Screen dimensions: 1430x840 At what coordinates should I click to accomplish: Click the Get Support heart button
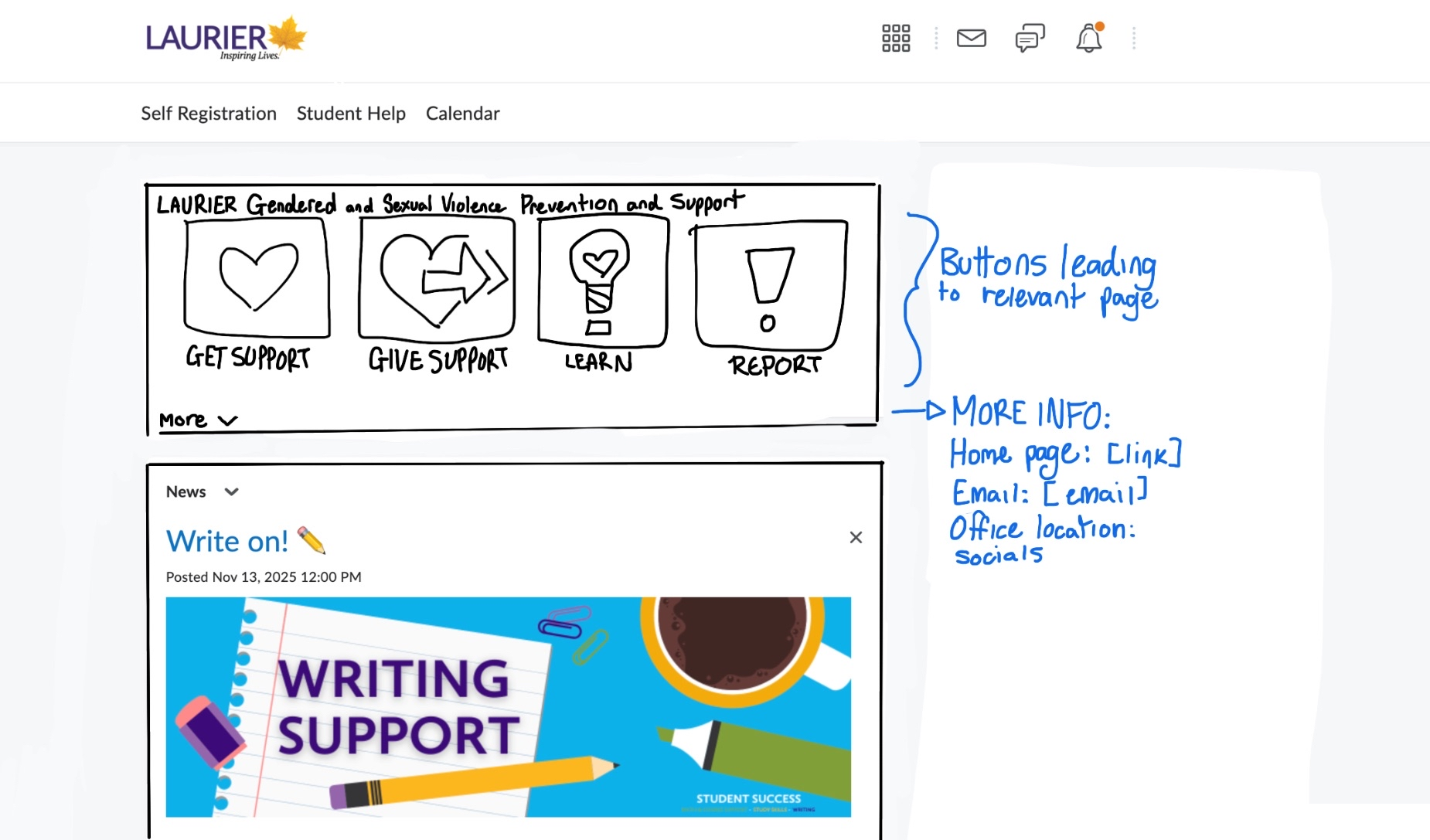click(257, 278)
